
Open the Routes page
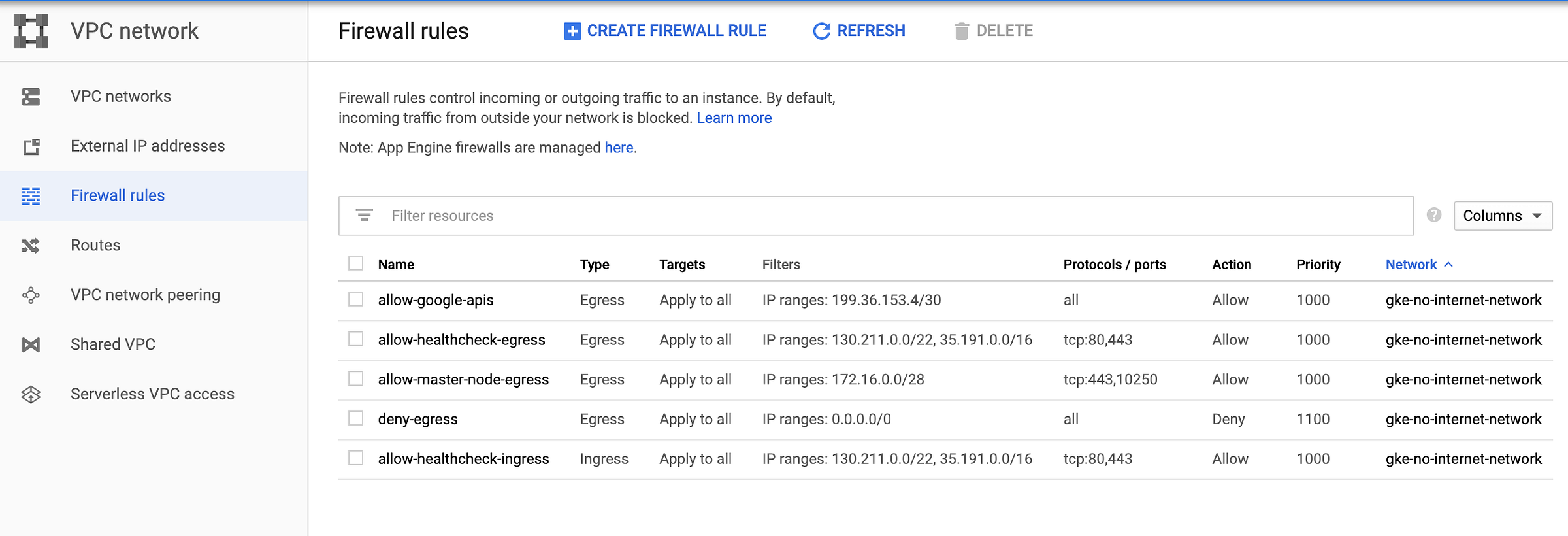[x=95, y=246]
